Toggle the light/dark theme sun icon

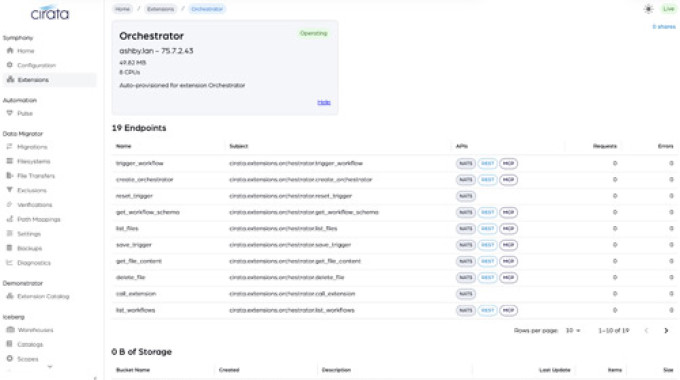point(648,9)
